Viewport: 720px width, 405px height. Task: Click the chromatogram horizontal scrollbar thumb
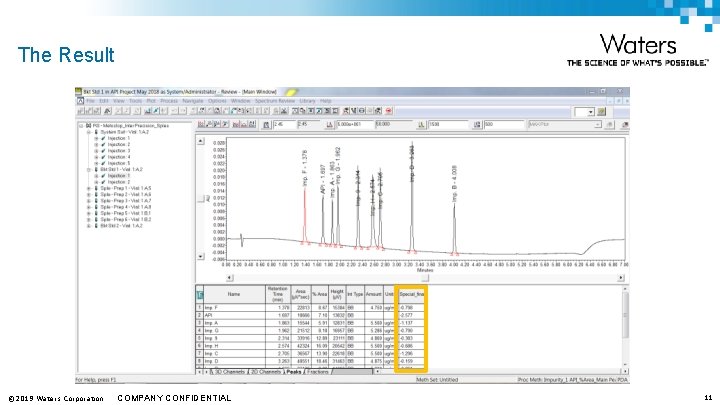(x=425, y=278)
